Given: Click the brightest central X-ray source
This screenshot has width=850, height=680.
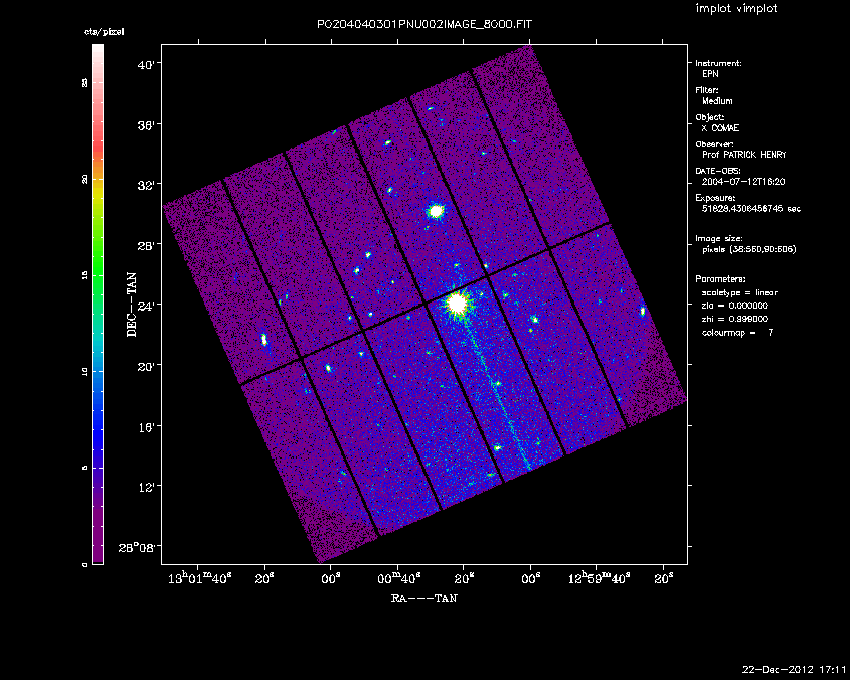Looking at the screenshot, I should point(458,302).
